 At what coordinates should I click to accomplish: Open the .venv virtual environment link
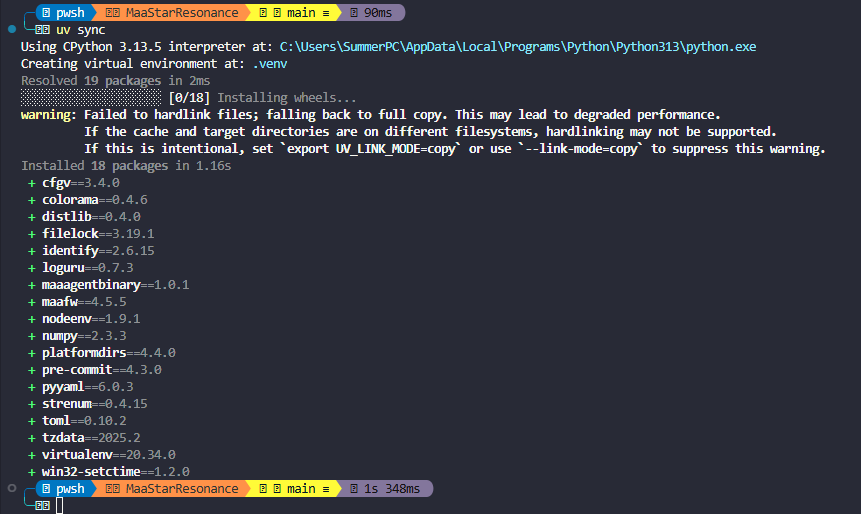pos(270,64)
